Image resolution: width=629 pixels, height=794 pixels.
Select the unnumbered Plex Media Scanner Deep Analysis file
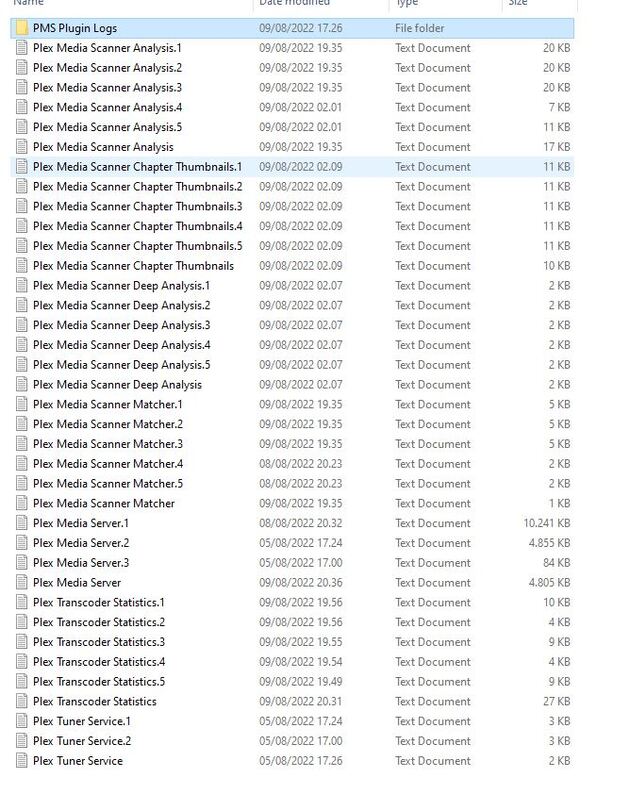coord(117,384)
